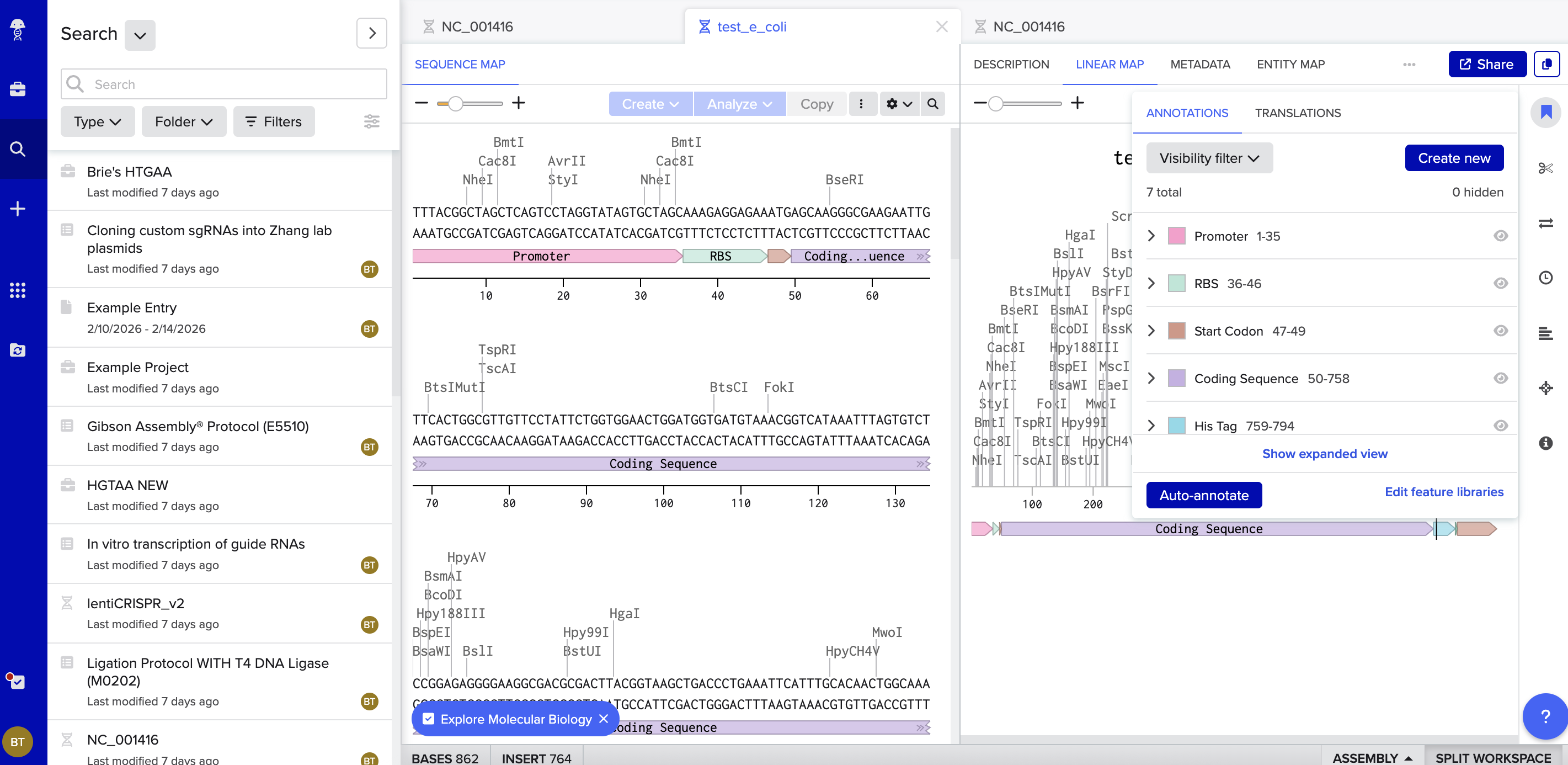Click the sequence map zoom slider handle
This screenshot has height=765, width=1568.
point(455,104)
